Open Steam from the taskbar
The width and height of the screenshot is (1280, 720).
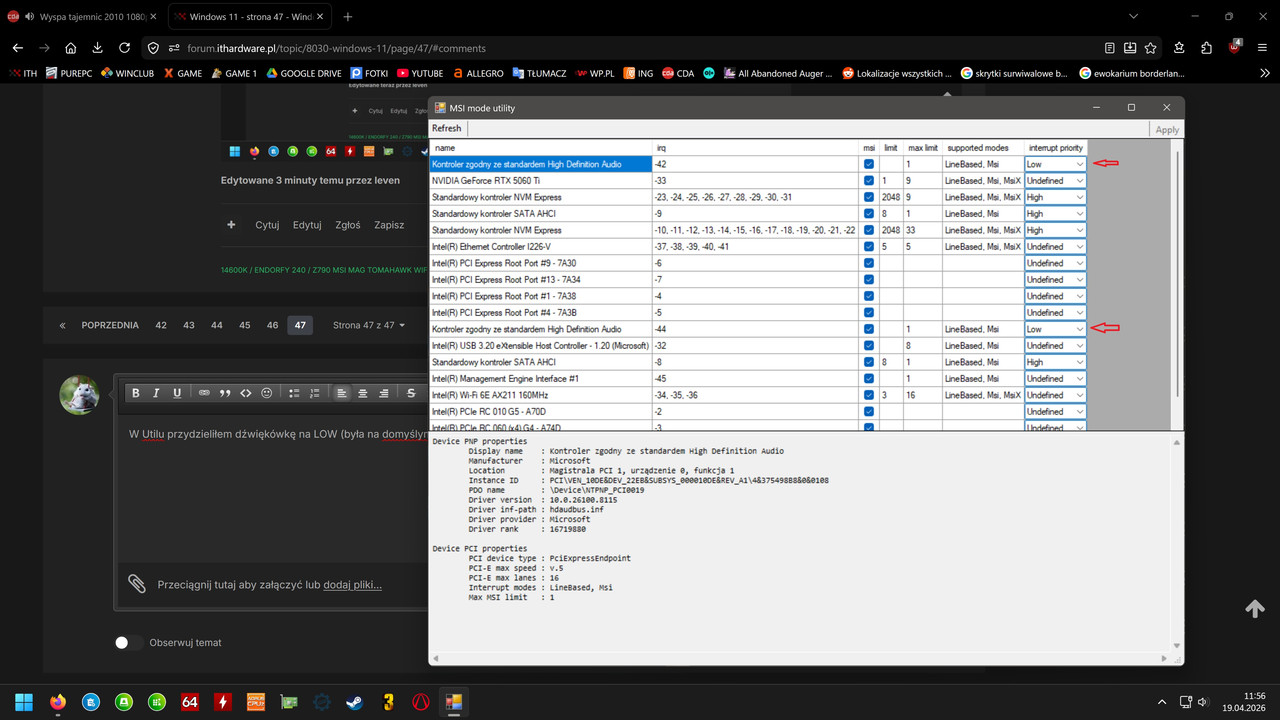354,702
